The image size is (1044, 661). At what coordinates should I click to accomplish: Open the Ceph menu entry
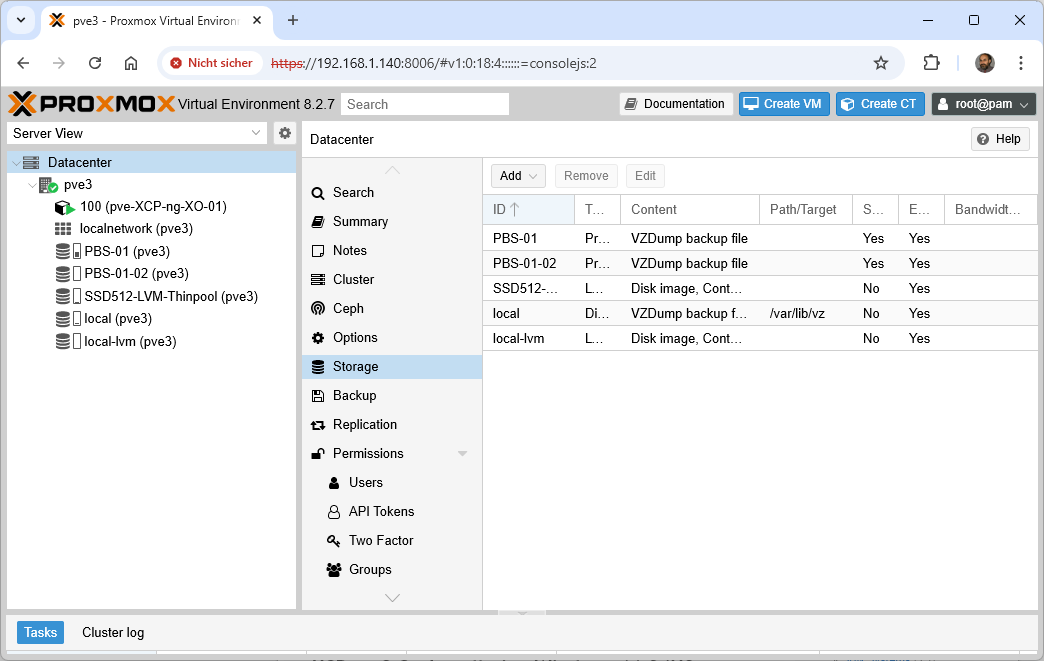pos(348,309)
